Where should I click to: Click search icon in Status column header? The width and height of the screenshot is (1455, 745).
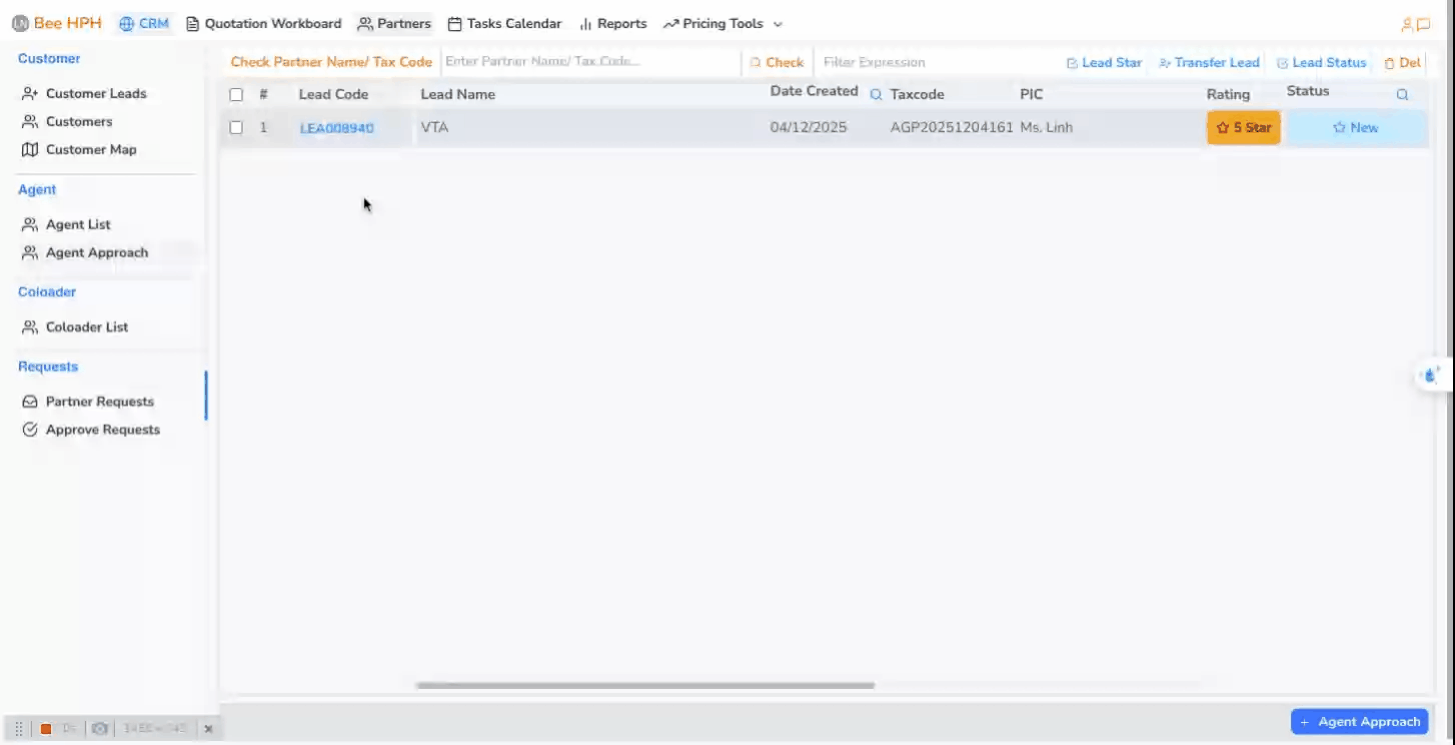tap(1402, 94)
